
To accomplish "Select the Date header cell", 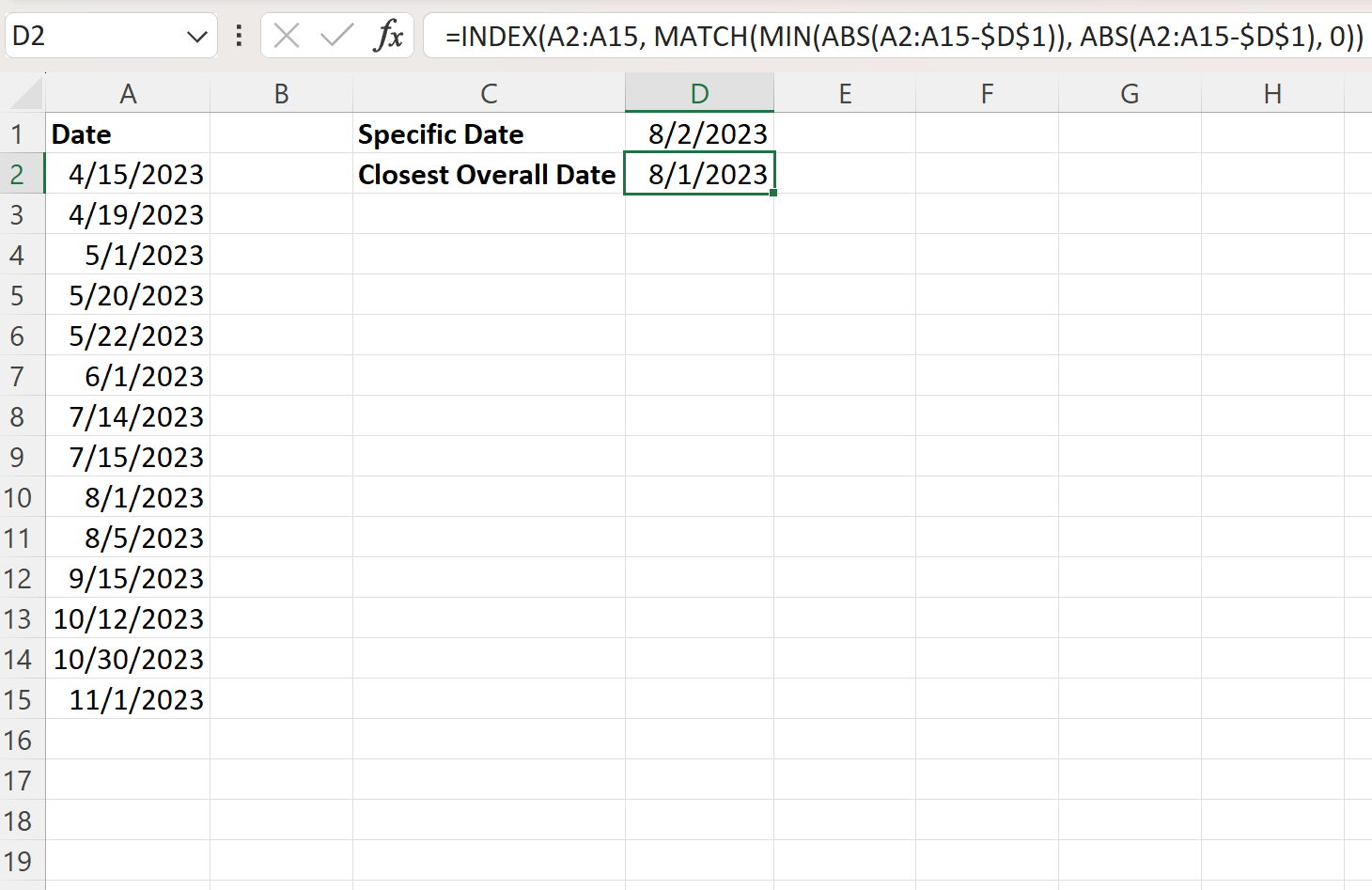I will tap(128, 133).
